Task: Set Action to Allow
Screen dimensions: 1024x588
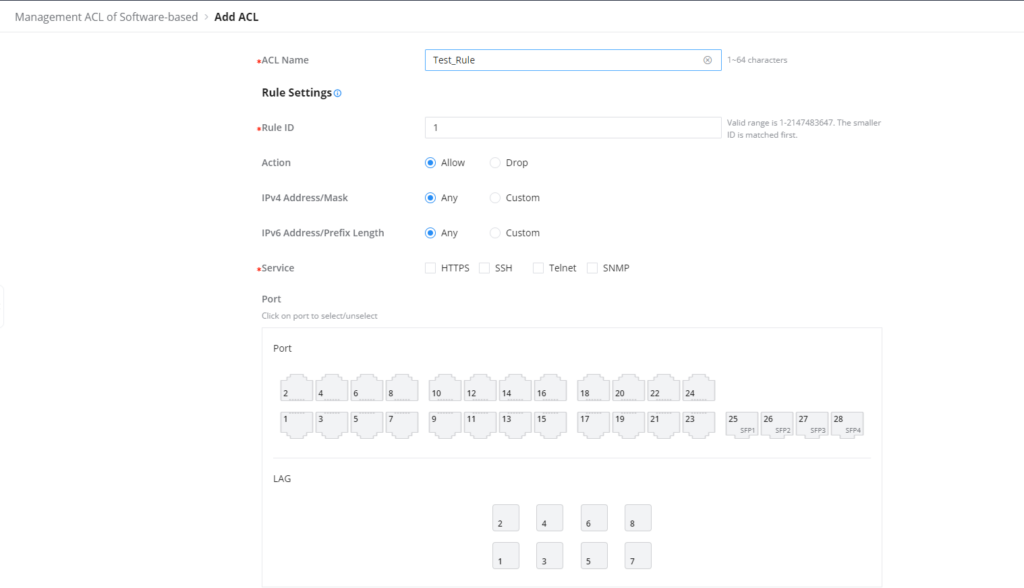Action: pos(430,163)
